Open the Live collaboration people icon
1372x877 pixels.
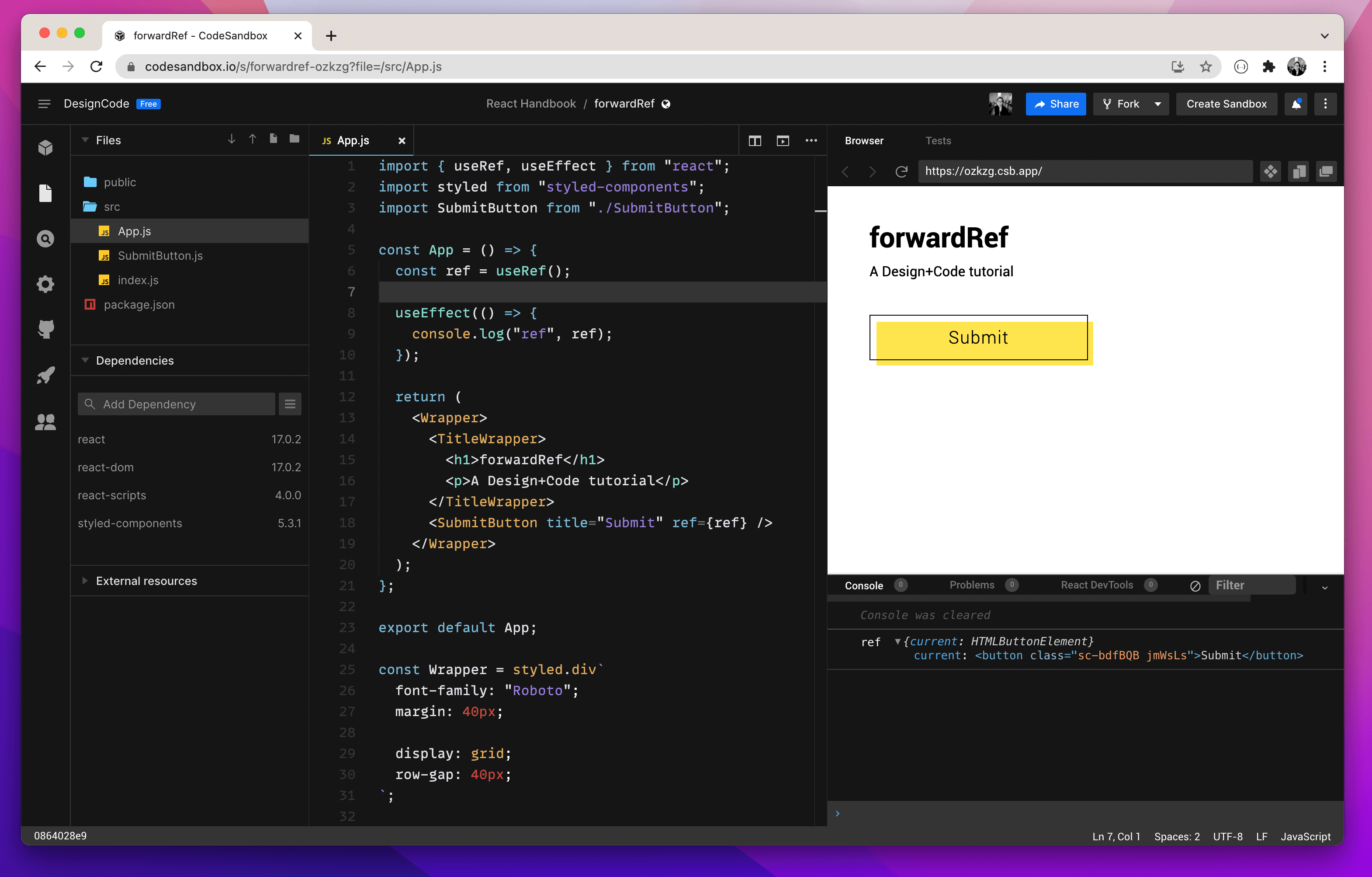click(x=45, y=422)
